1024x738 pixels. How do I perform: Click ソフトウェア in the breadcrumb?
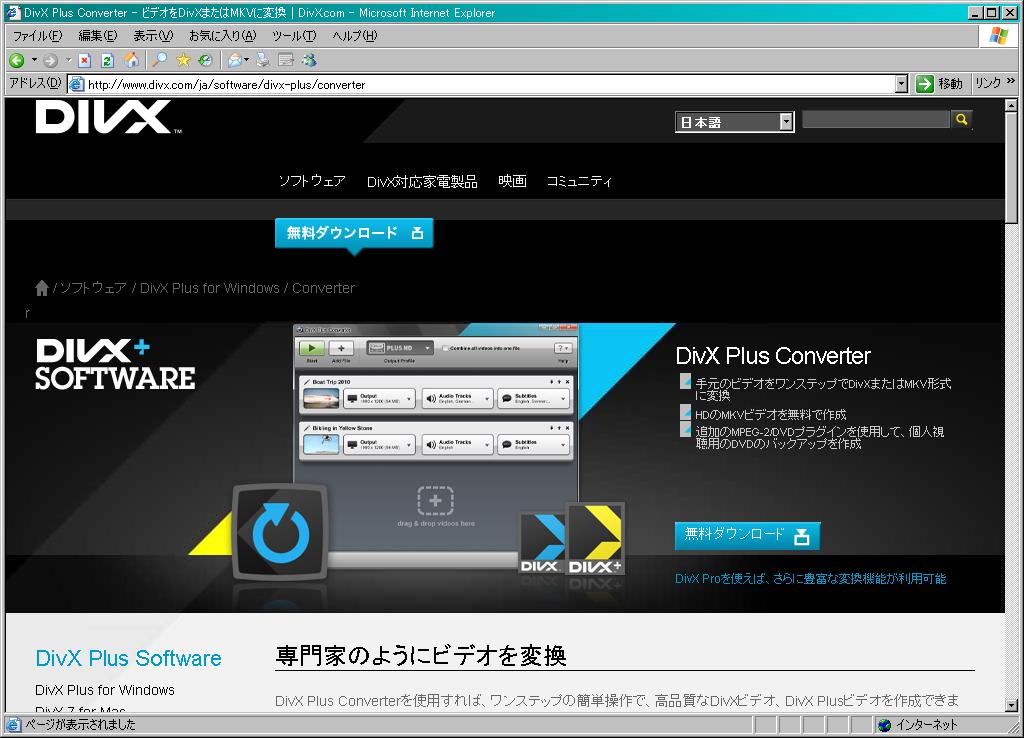tap(93, 288)
